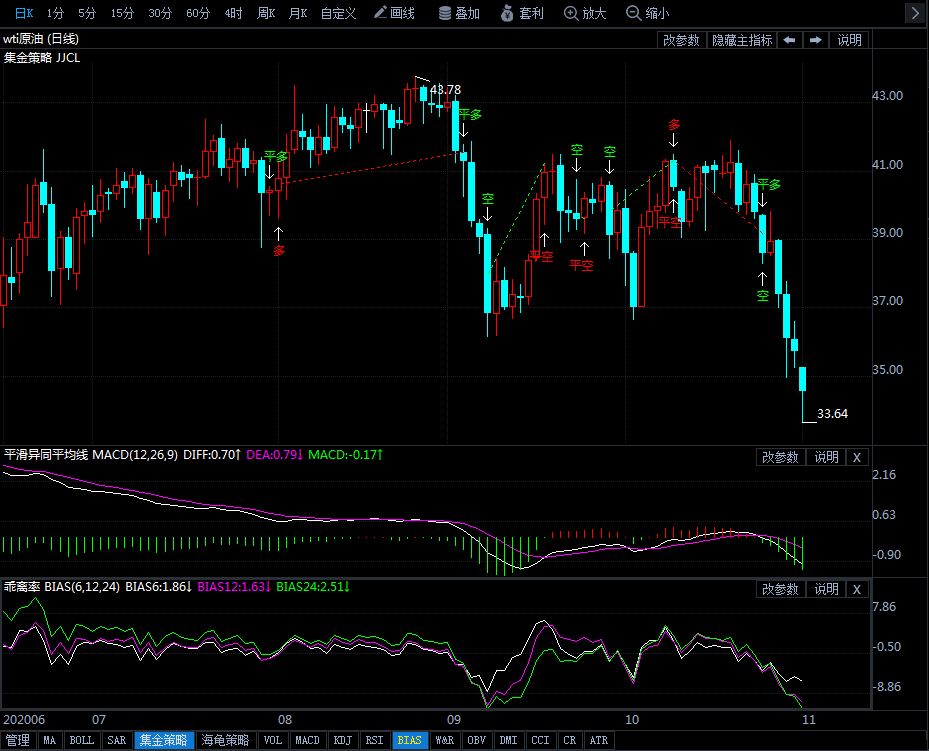
Task: Select the CR indicator tab
Action: pos(569,740)
